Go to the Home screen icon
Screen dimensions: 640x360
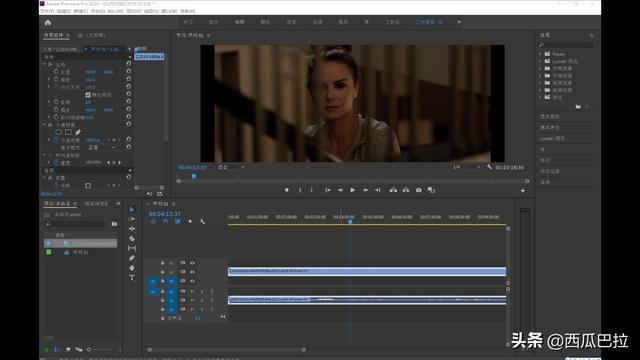pyautogui.click(x=48, y=22)
